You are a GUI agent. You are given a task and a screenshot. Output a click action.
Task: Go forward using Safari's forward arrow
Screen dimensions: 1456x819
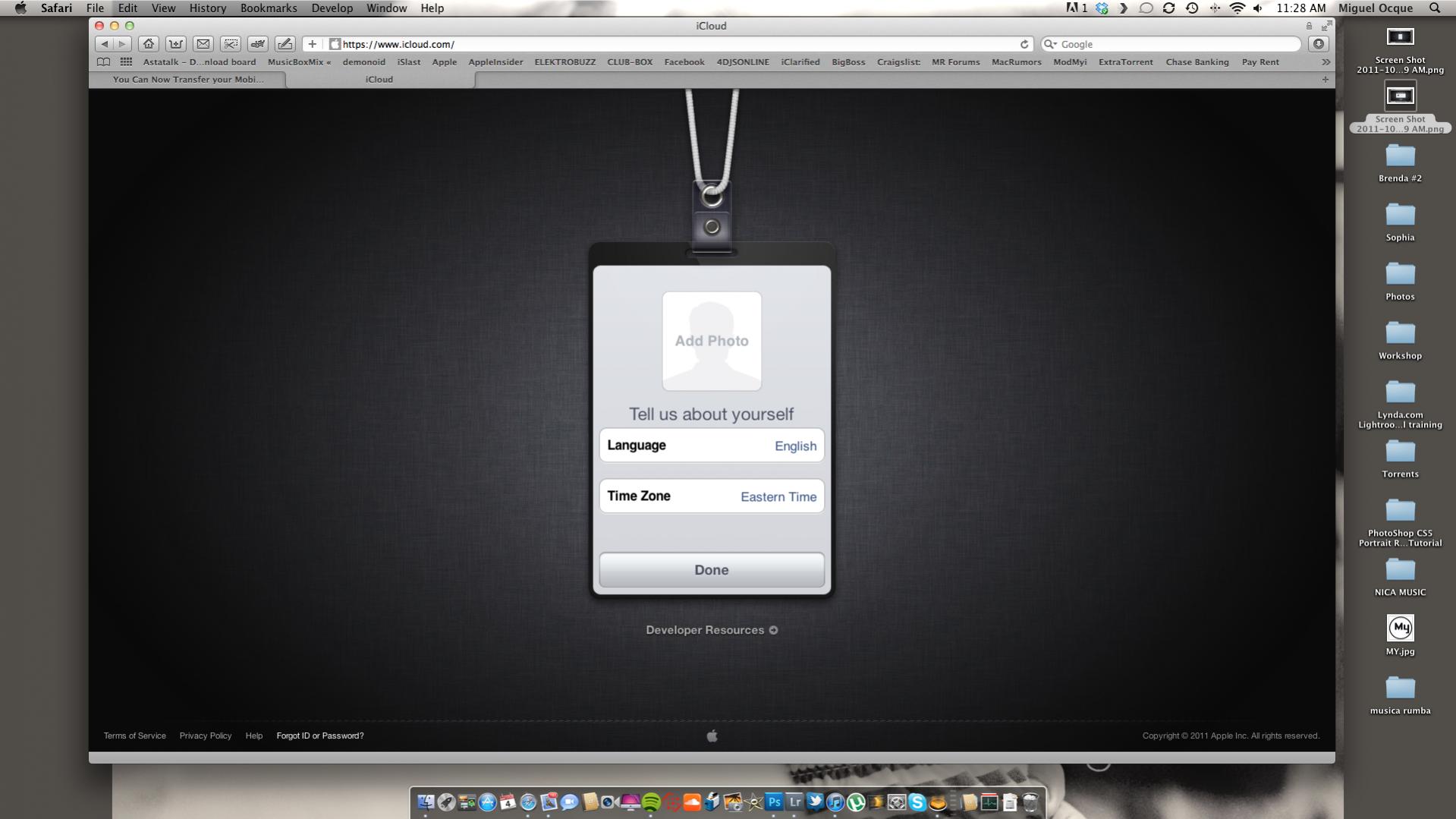click(122, 44)
